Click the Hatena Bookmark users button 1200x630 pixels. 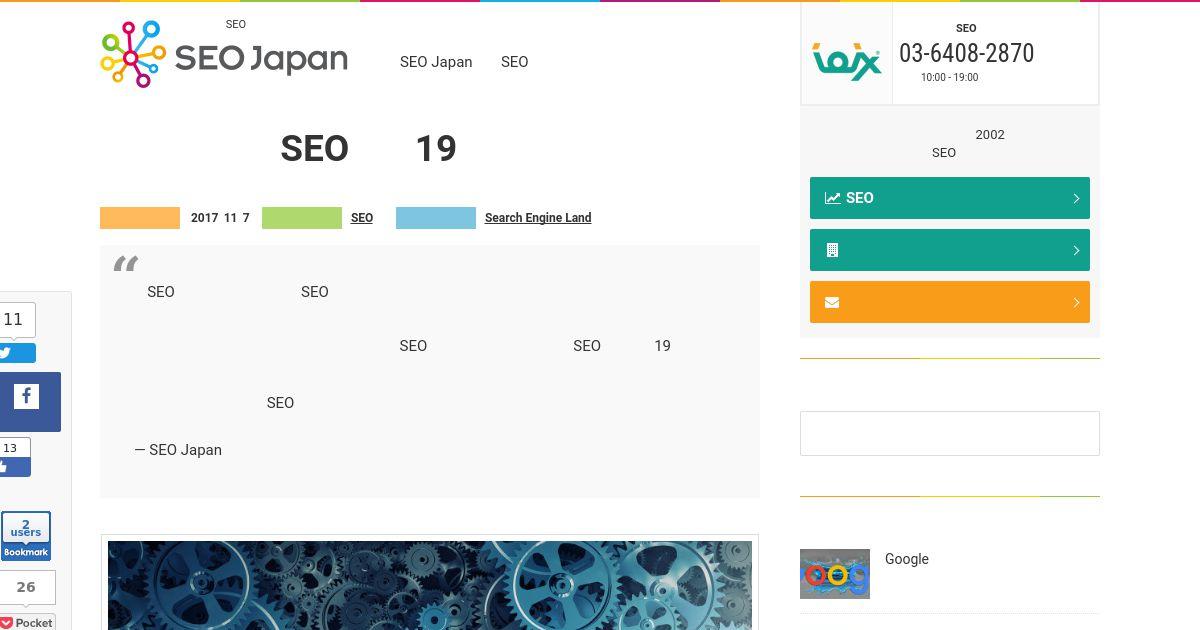pyautogui.click(x=26, y=537)
